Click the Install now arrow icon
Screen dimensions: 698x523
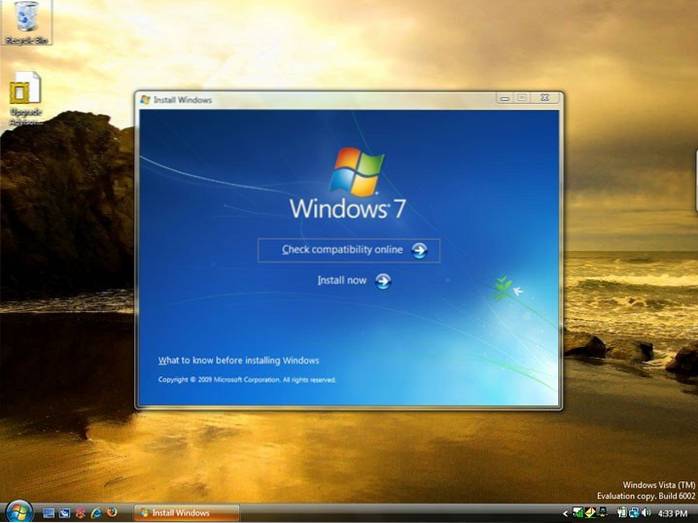coord(383,281)
